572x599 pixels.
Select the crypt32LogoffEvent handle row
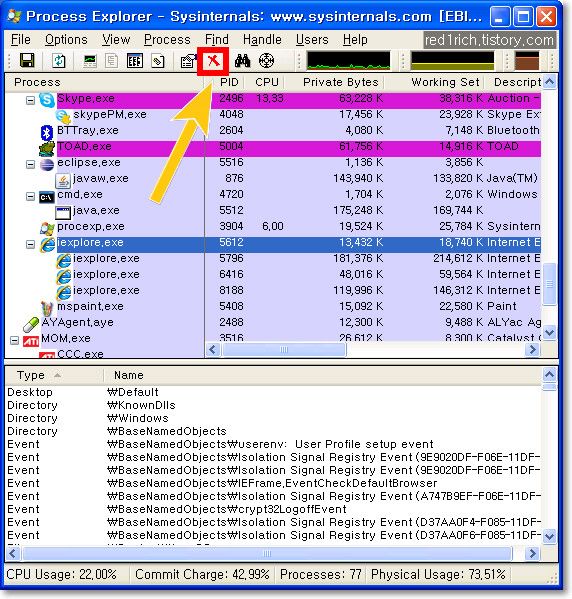274,509
